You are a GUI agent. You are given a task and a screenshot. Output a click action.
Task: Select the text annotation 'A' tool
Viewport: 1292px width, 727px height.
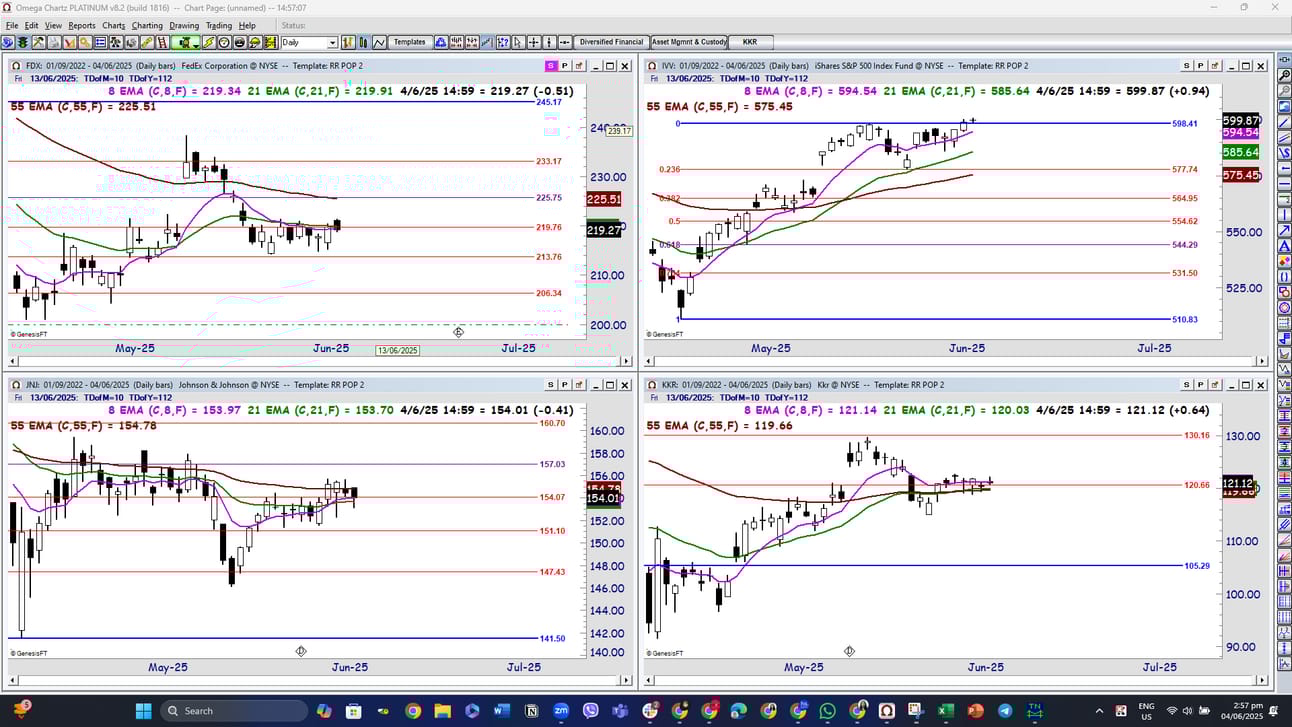pos(1283,246)
